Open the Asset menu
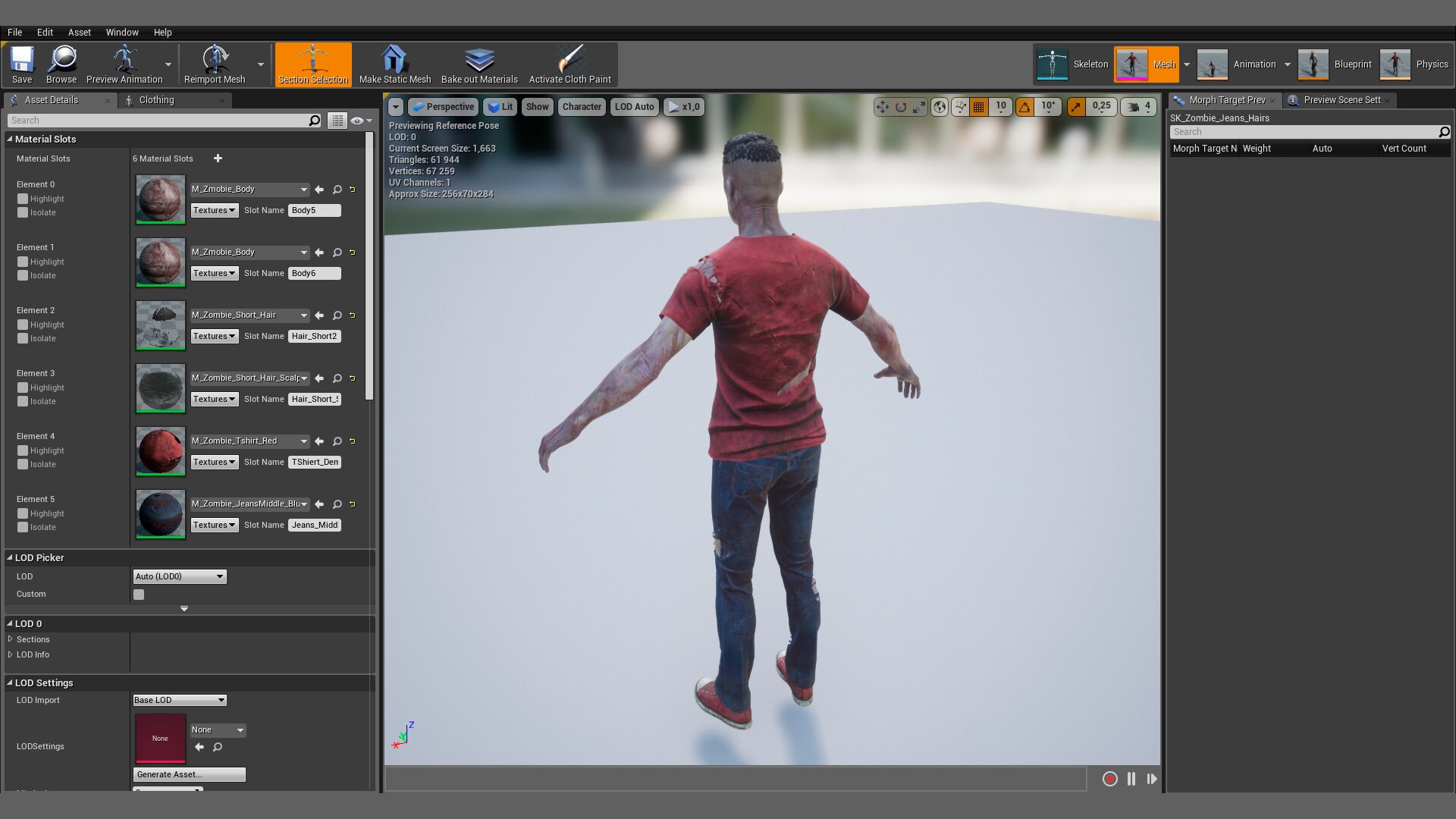The width and height of the screenshot is (1456, 819). (x=79, y=33)
